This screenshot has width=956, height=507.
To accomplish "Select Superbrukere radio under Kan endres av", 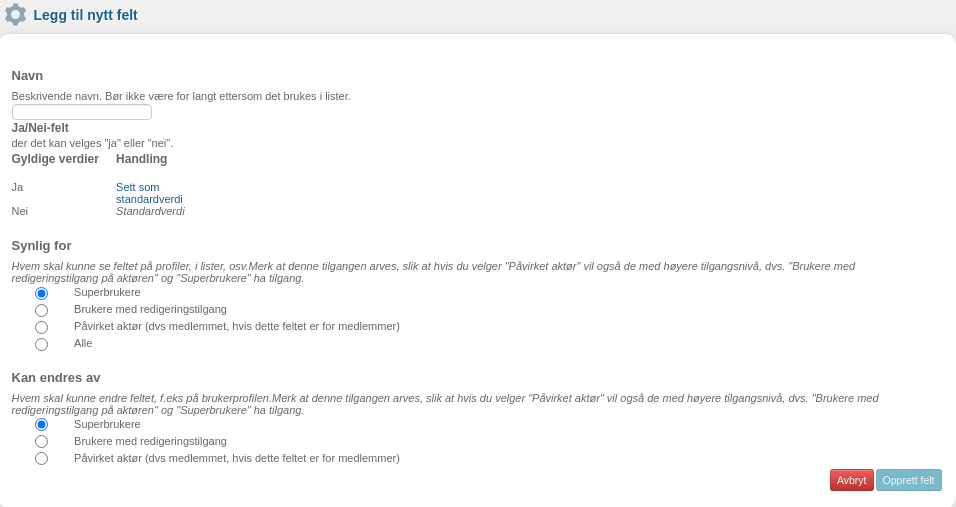I will coord(41,424).
